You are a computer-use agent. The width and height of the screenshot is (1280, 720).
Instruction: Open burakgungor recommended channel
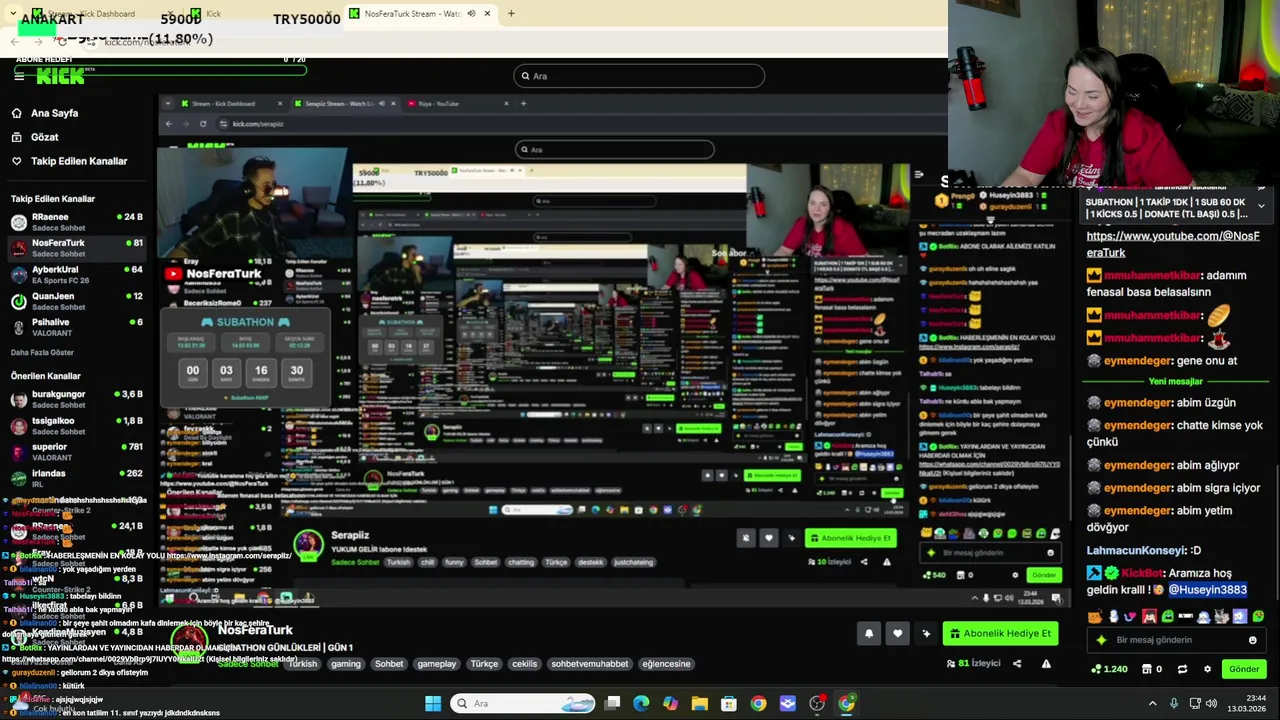pyautogui.click(x=76, y=399)
